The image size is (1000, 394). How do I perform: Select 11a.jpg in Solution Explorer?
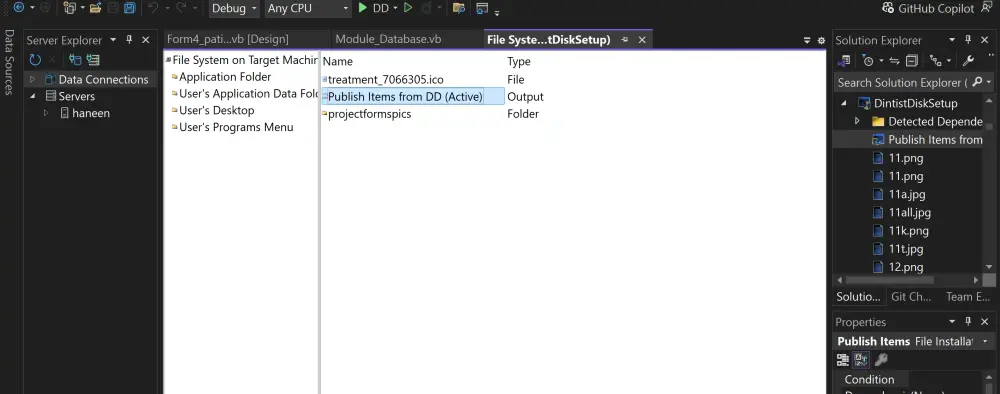(x=907, y=194)
